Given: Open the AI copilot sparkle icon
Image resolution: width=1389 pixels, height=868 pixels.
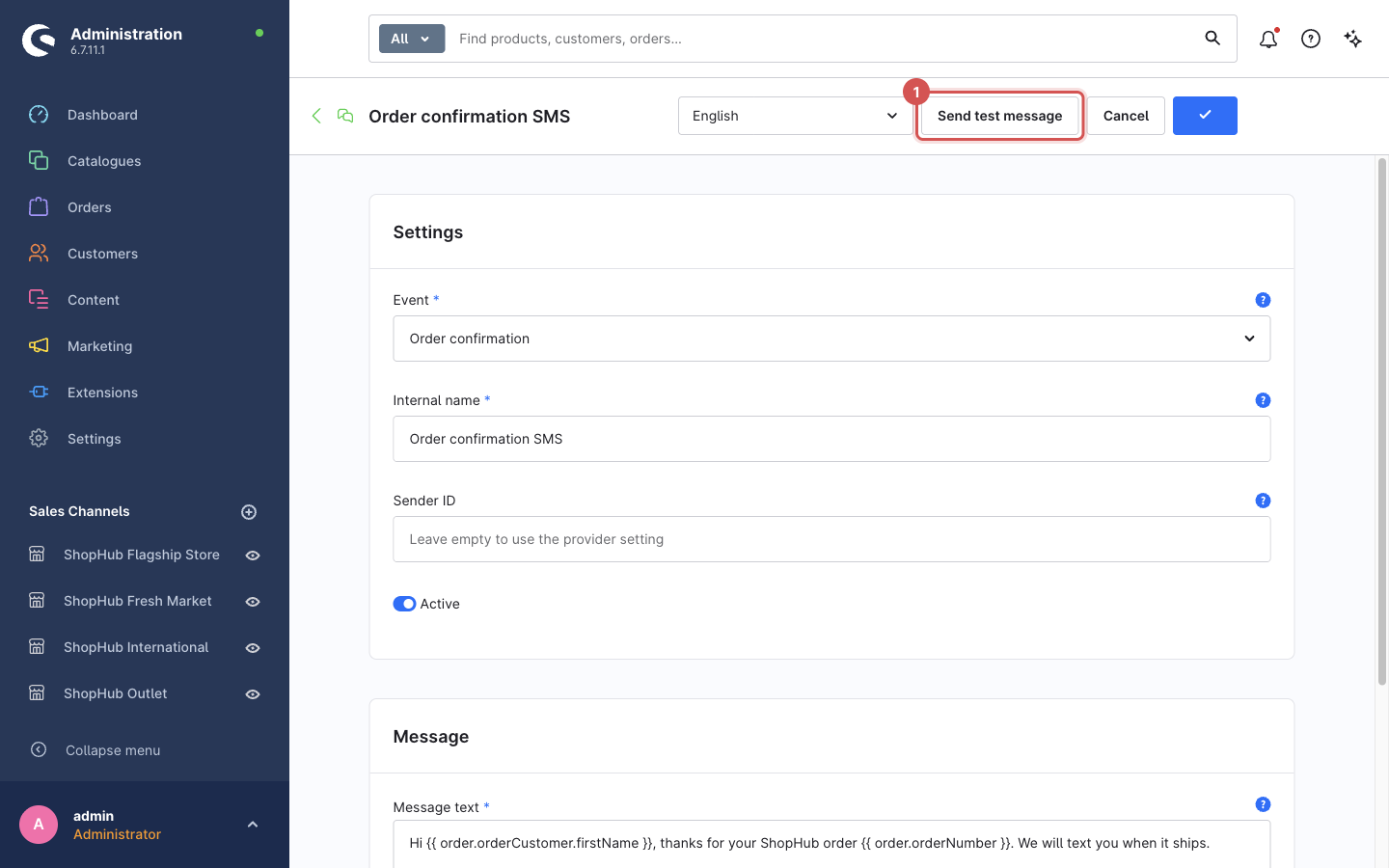Looking at the screenshot, I should click(1353, 39).
